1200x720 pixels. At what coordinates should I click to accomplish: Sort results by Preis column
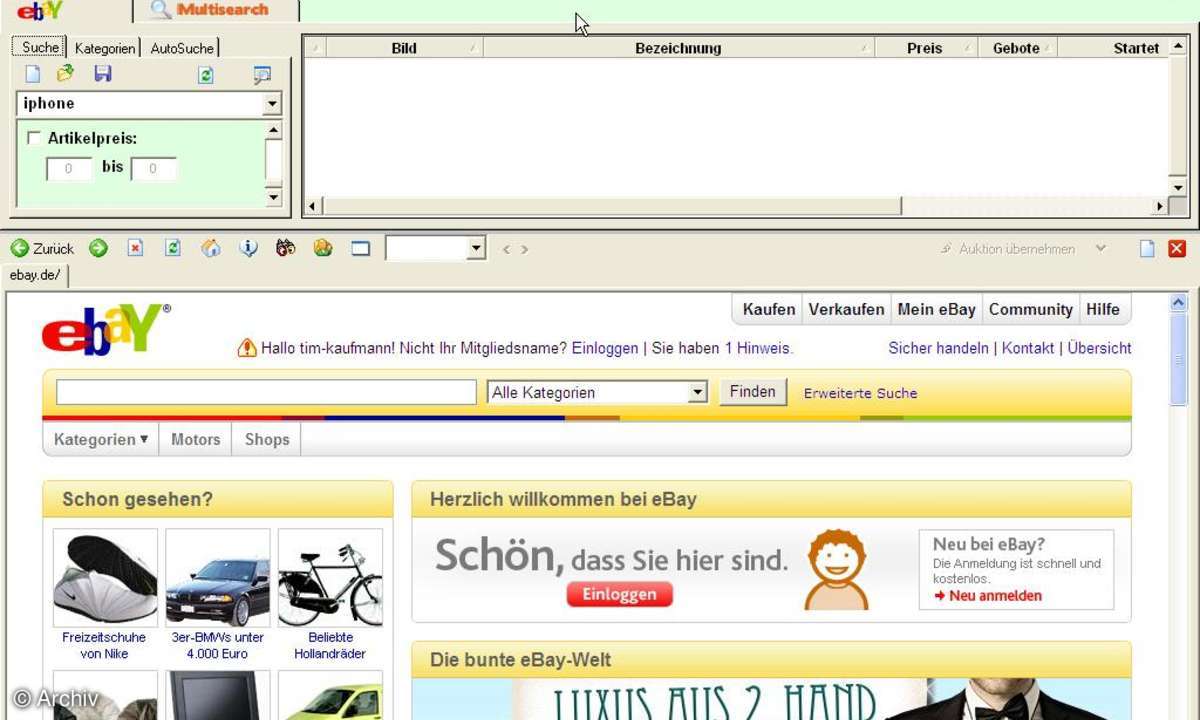click(x=925, y=48)
